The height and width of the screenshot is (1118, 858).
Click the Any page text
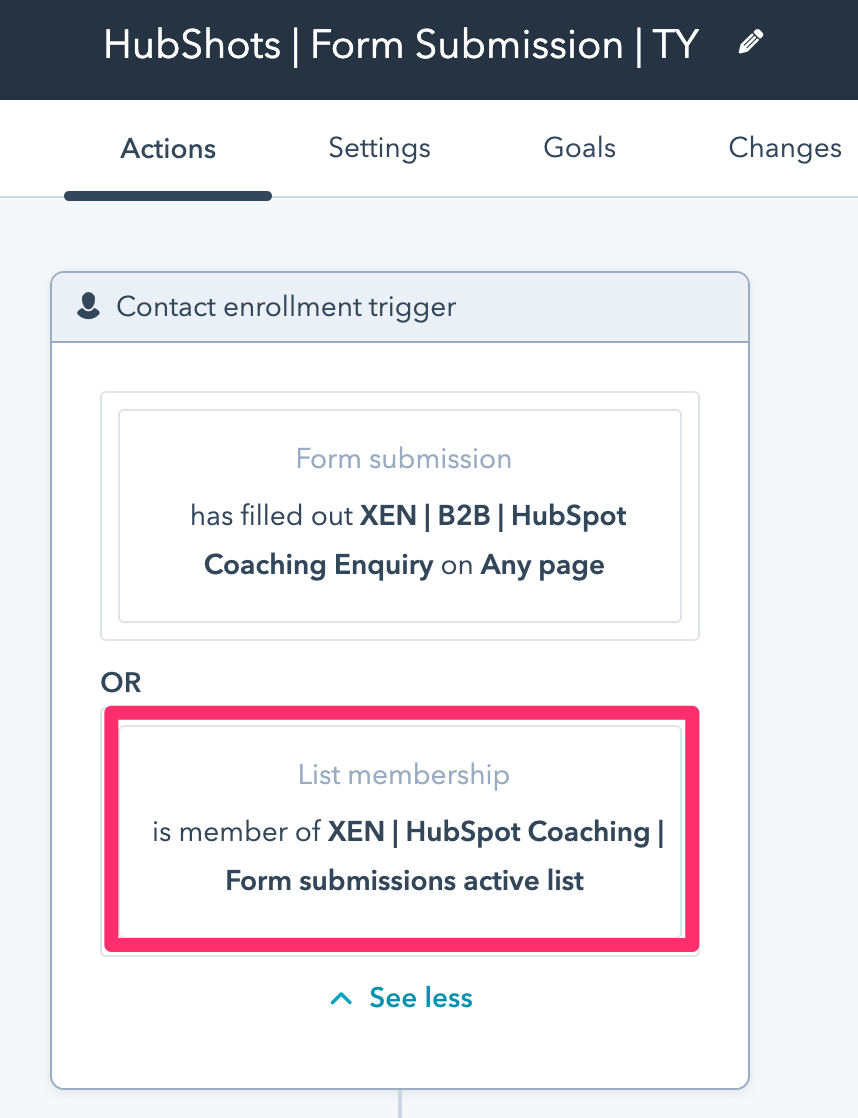click(542, 565)
